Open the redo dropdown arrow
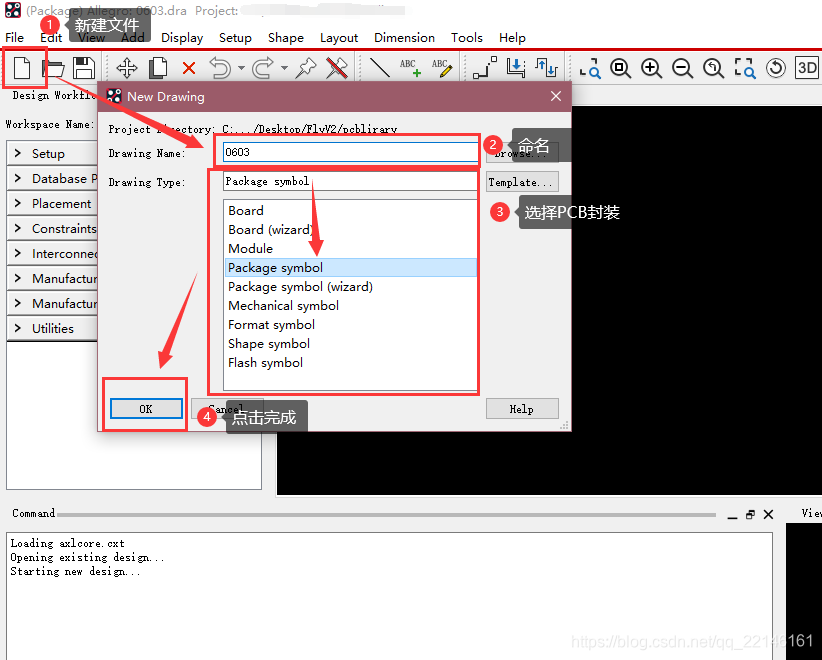 [285, 69]
